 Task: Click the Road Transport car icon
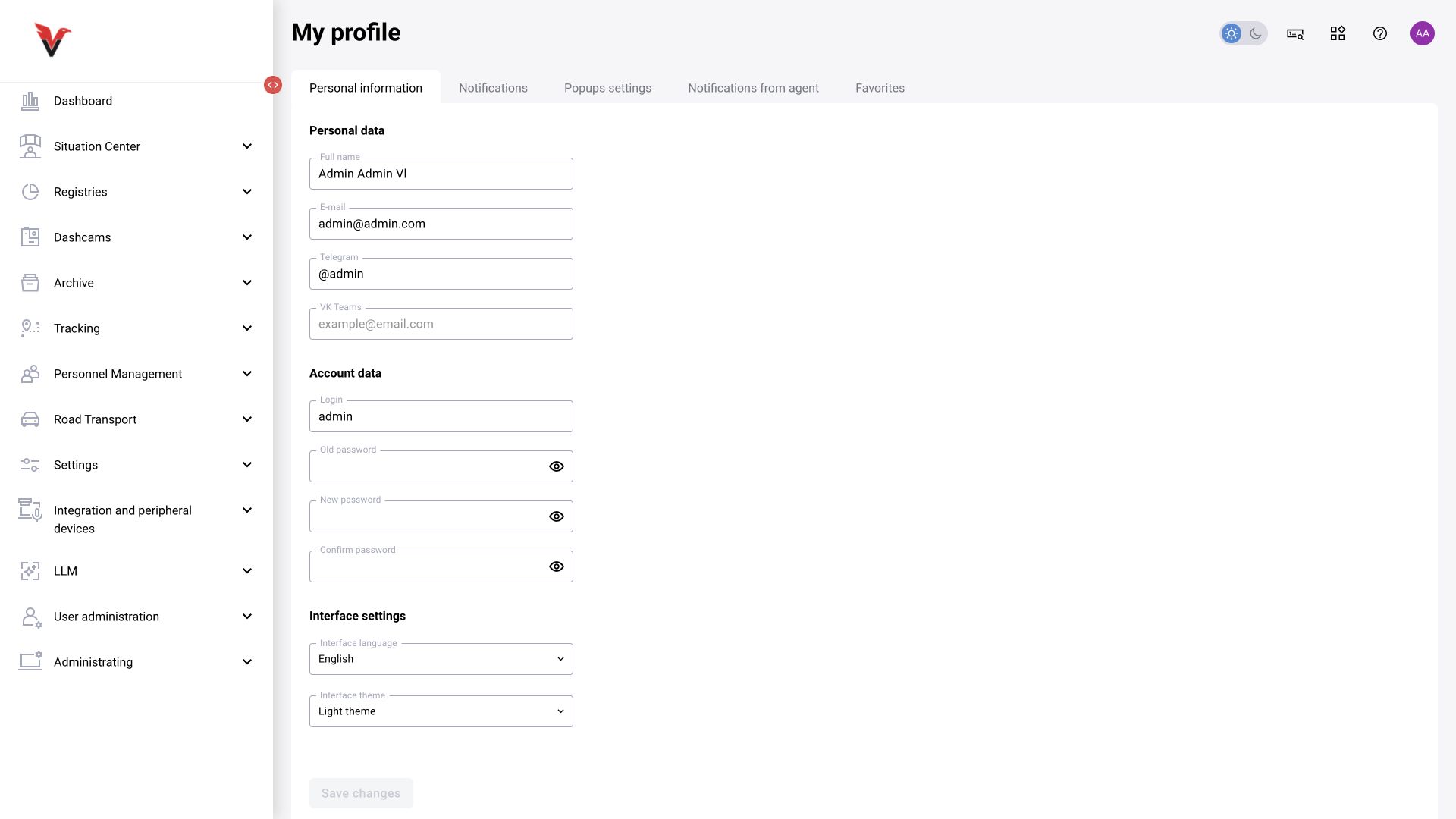[30, 419]
